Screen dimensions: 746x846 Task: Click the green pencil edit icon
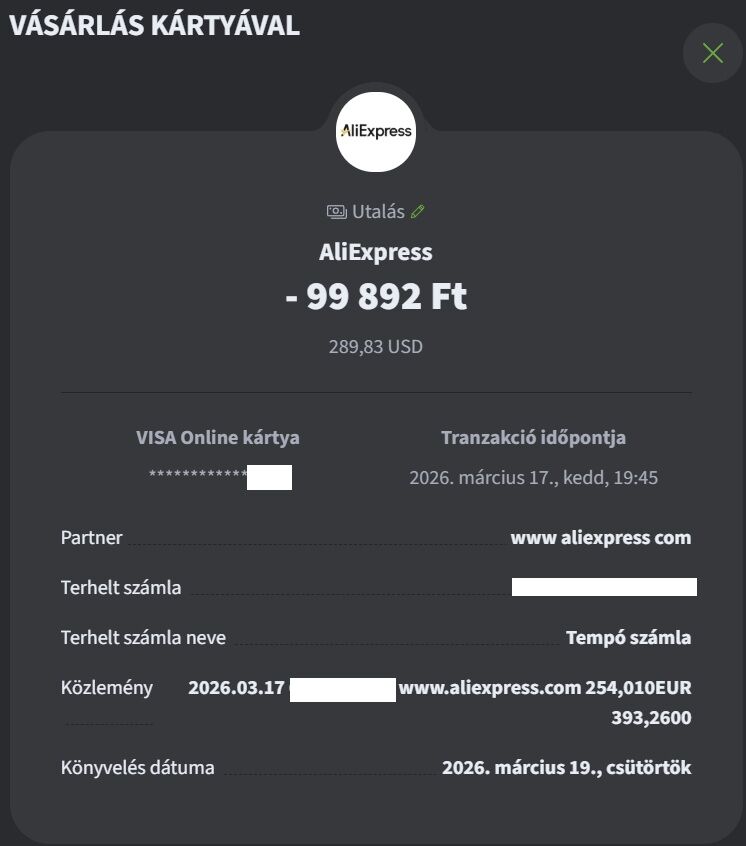click(x=418, y=211)
